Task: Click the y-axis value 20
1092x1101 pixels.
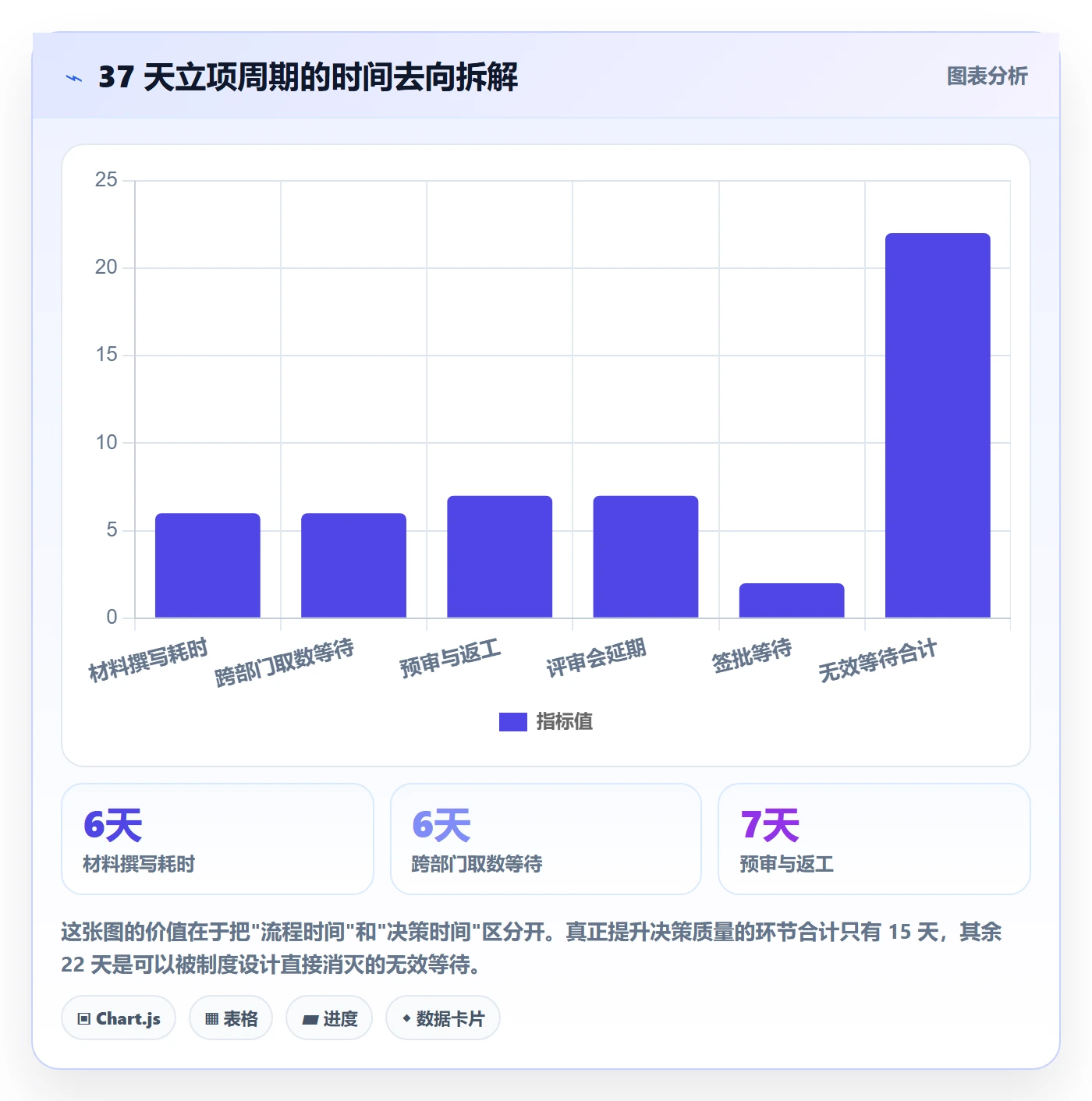Action: point(106,267)
